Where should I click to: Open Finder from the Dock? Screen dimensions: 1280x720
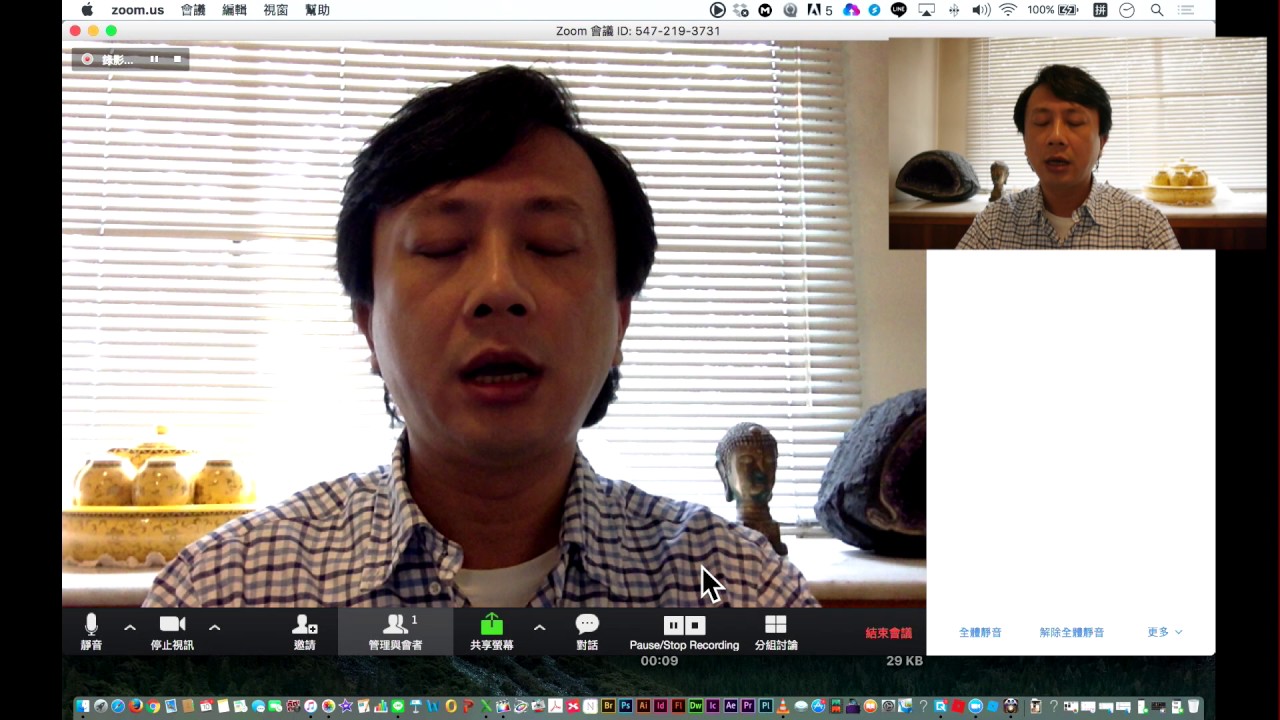coord(82,706)
